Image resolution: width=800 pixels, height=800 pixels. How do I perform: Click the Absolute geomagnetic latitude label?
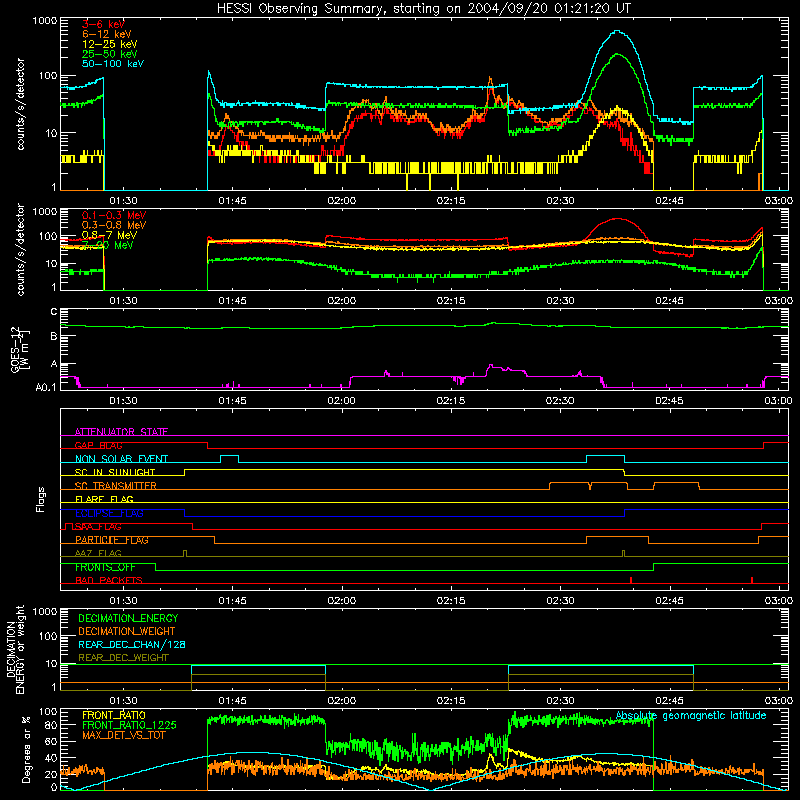[x=691, y=715]
